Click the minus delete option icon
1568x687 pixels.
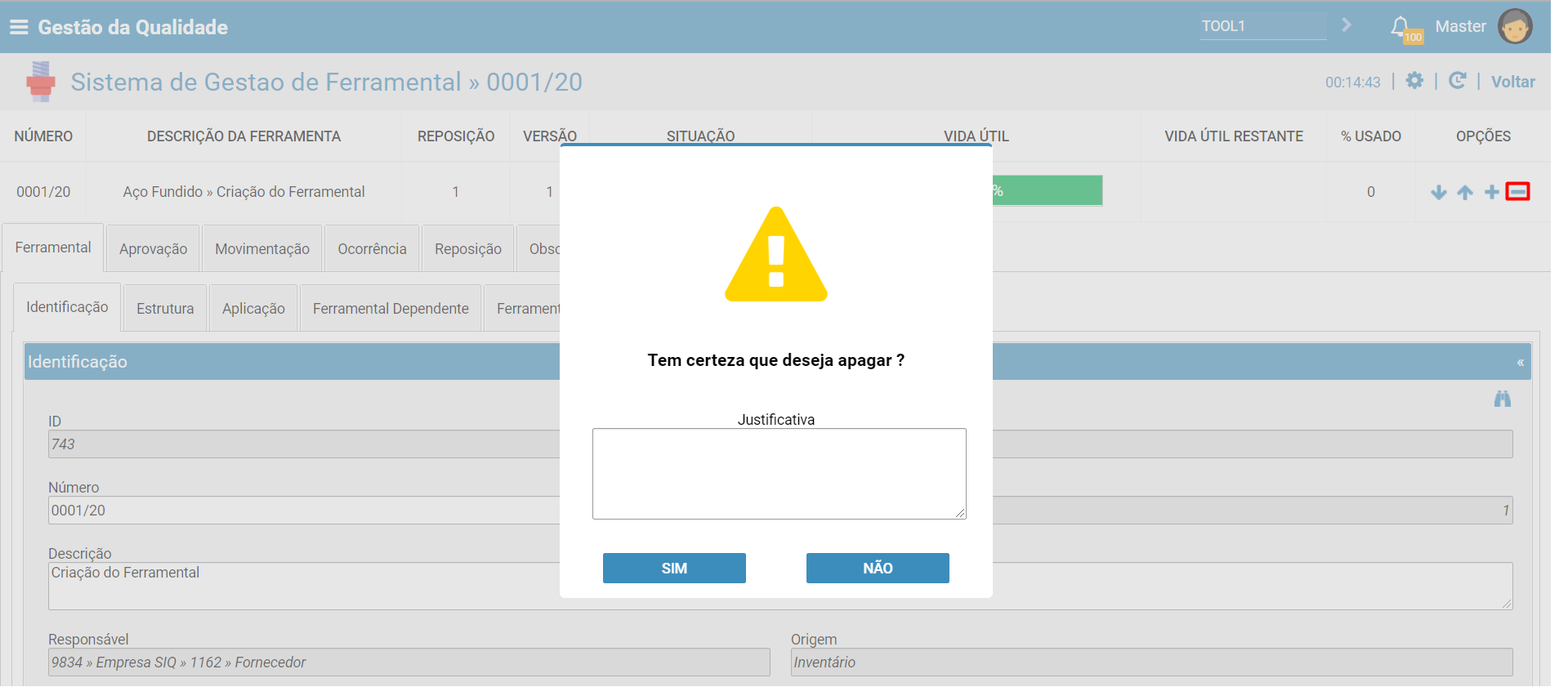click(x=1518, y=191)
